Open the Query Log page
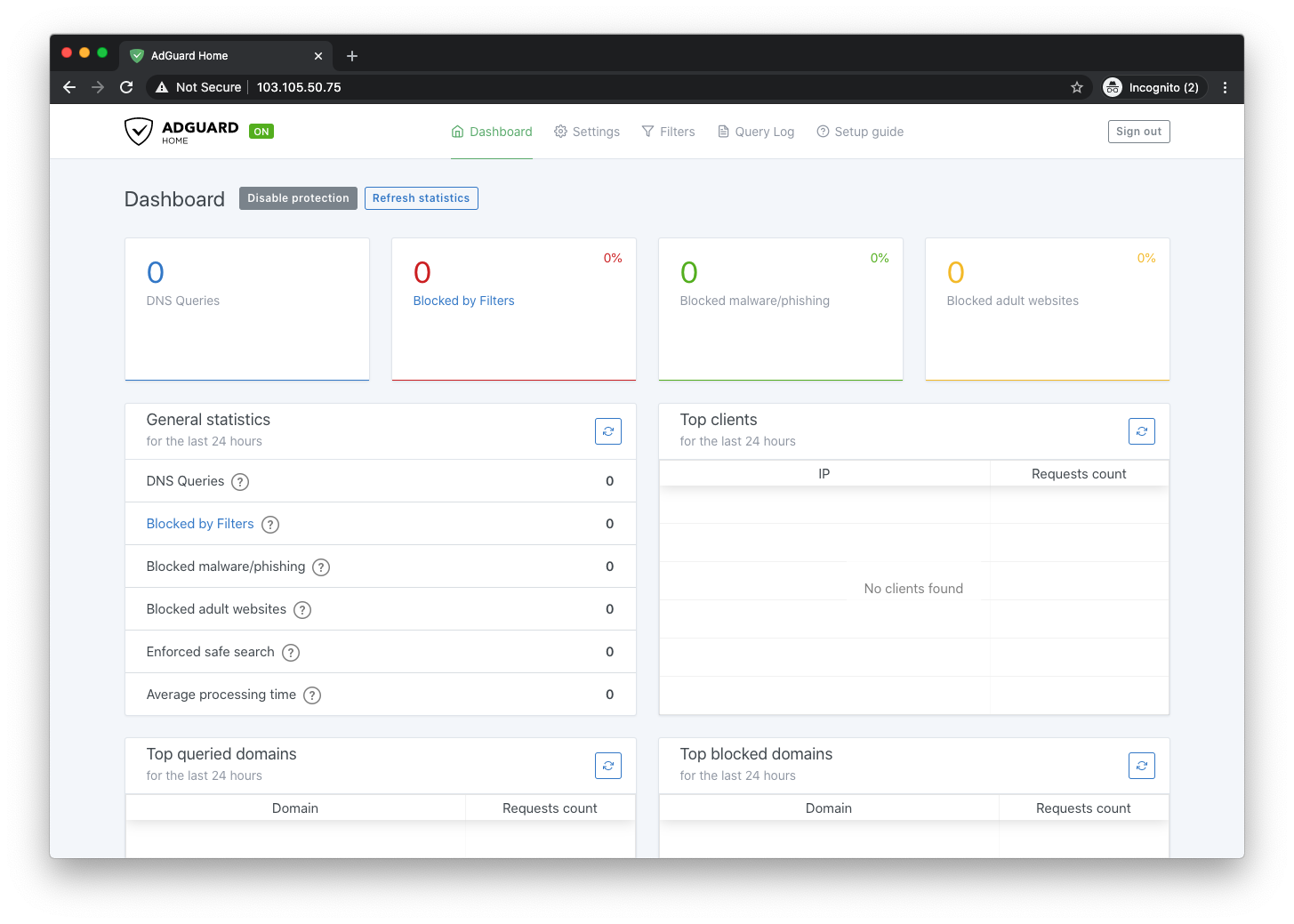1294x924 pixels. (756, 132)
